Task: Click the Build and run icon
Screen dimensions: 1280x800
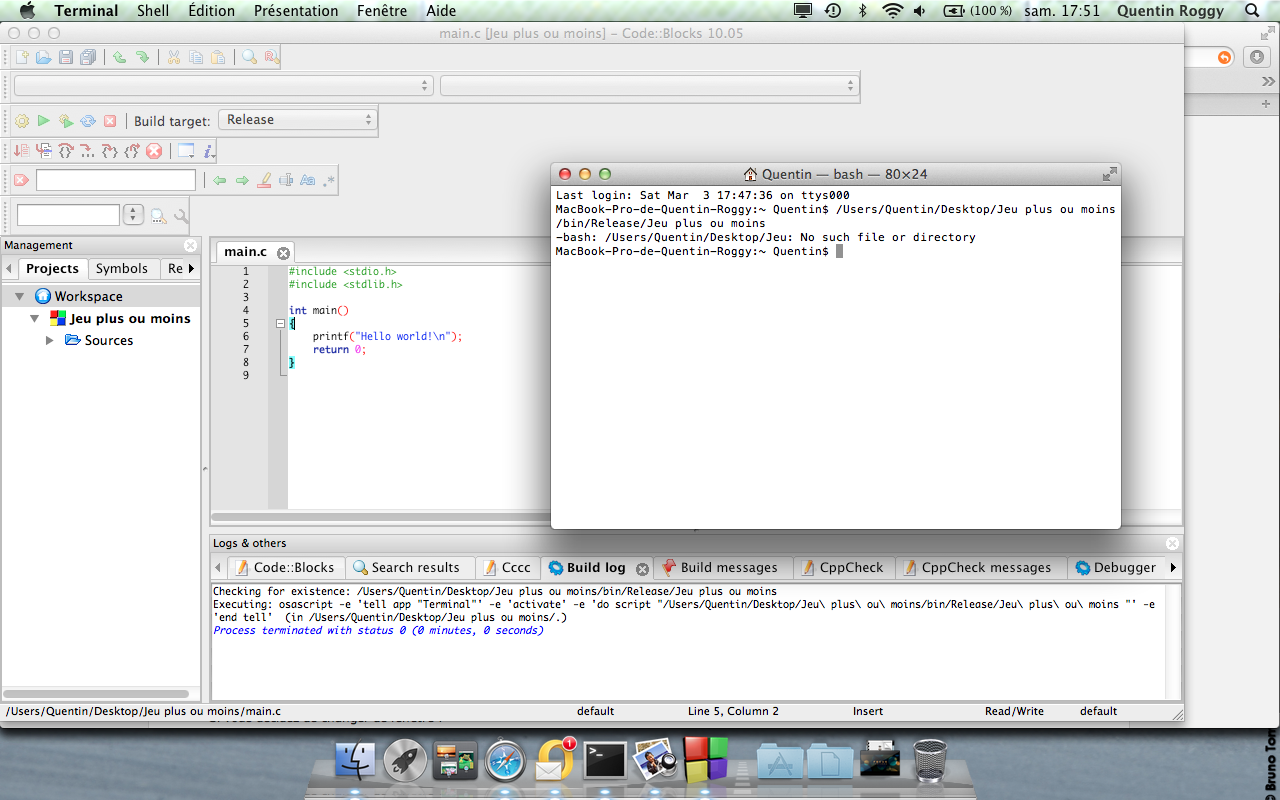Action: coord(66,121)
